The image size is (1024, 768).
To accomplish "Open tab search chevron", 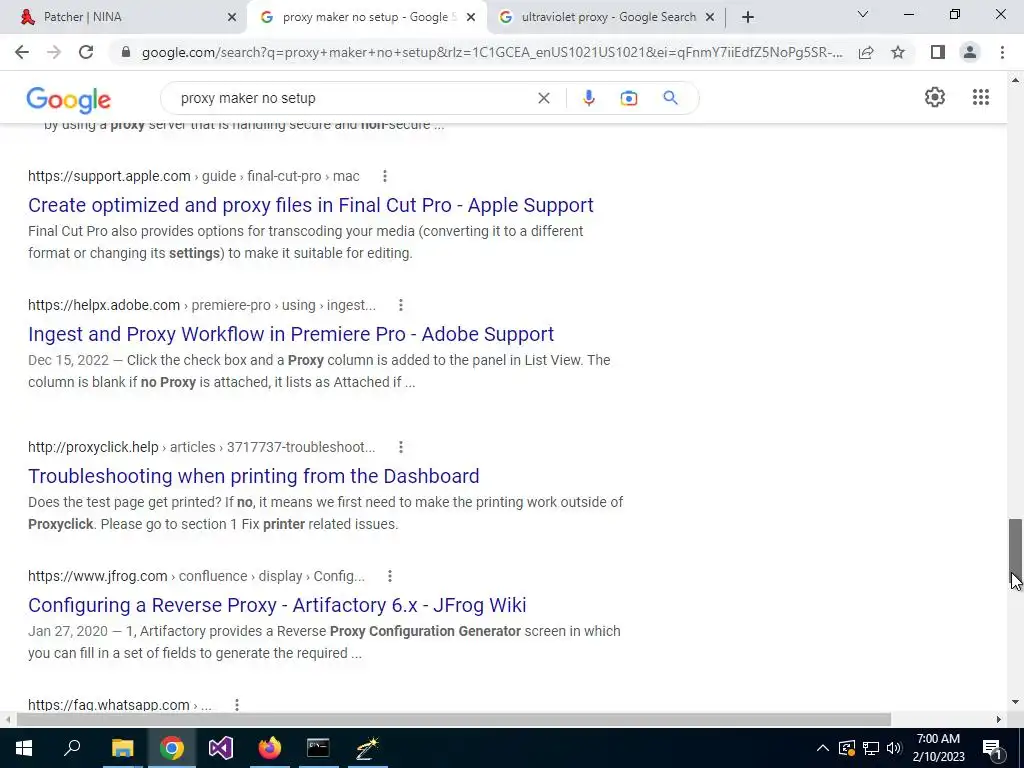I will (x=863, y=14).
